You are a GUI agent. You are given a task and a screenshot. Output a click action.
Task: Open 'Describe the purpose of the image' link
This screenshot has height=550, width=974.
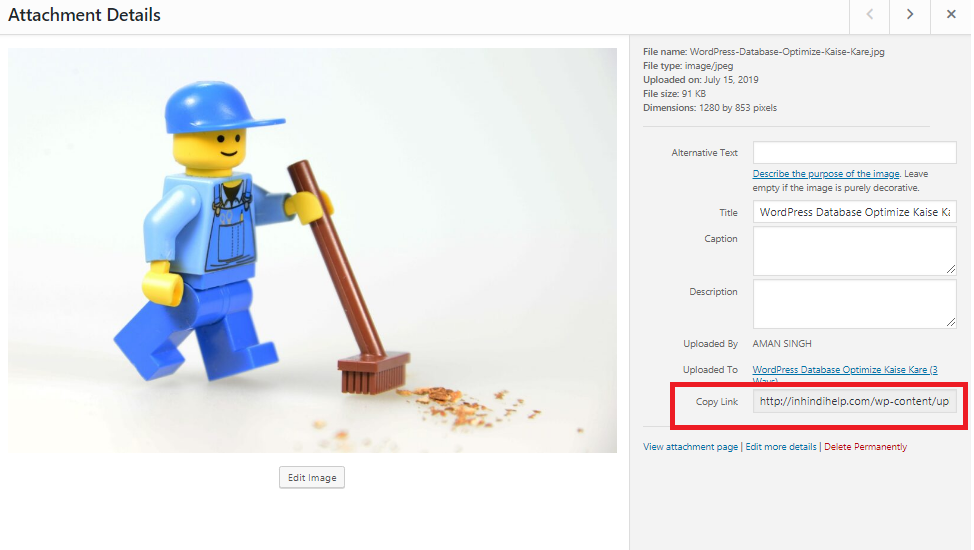[x=825, y=174]
